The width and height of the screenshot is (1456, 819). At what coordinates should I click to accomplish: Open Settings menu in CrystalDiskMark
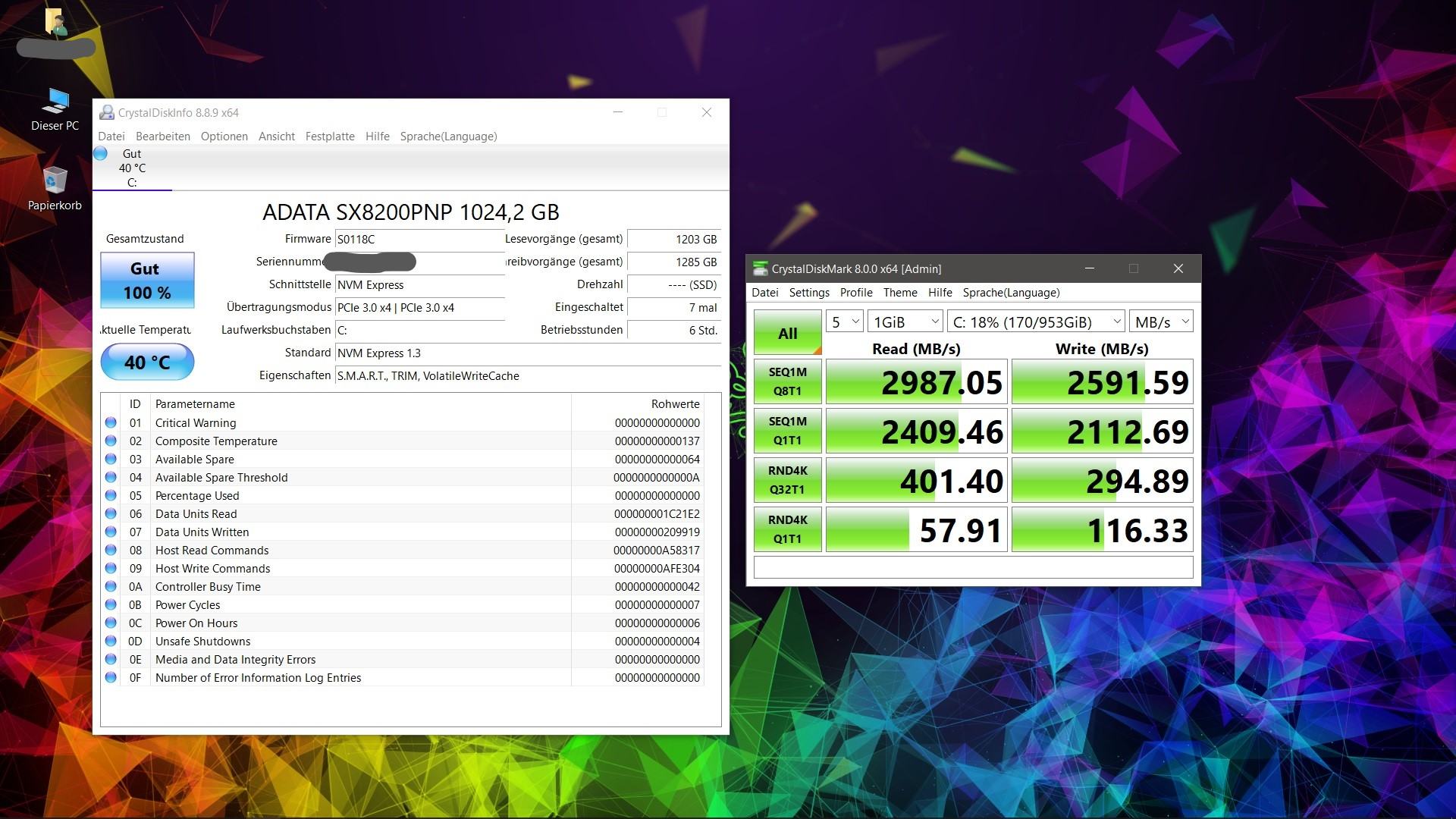pos(809,293)
